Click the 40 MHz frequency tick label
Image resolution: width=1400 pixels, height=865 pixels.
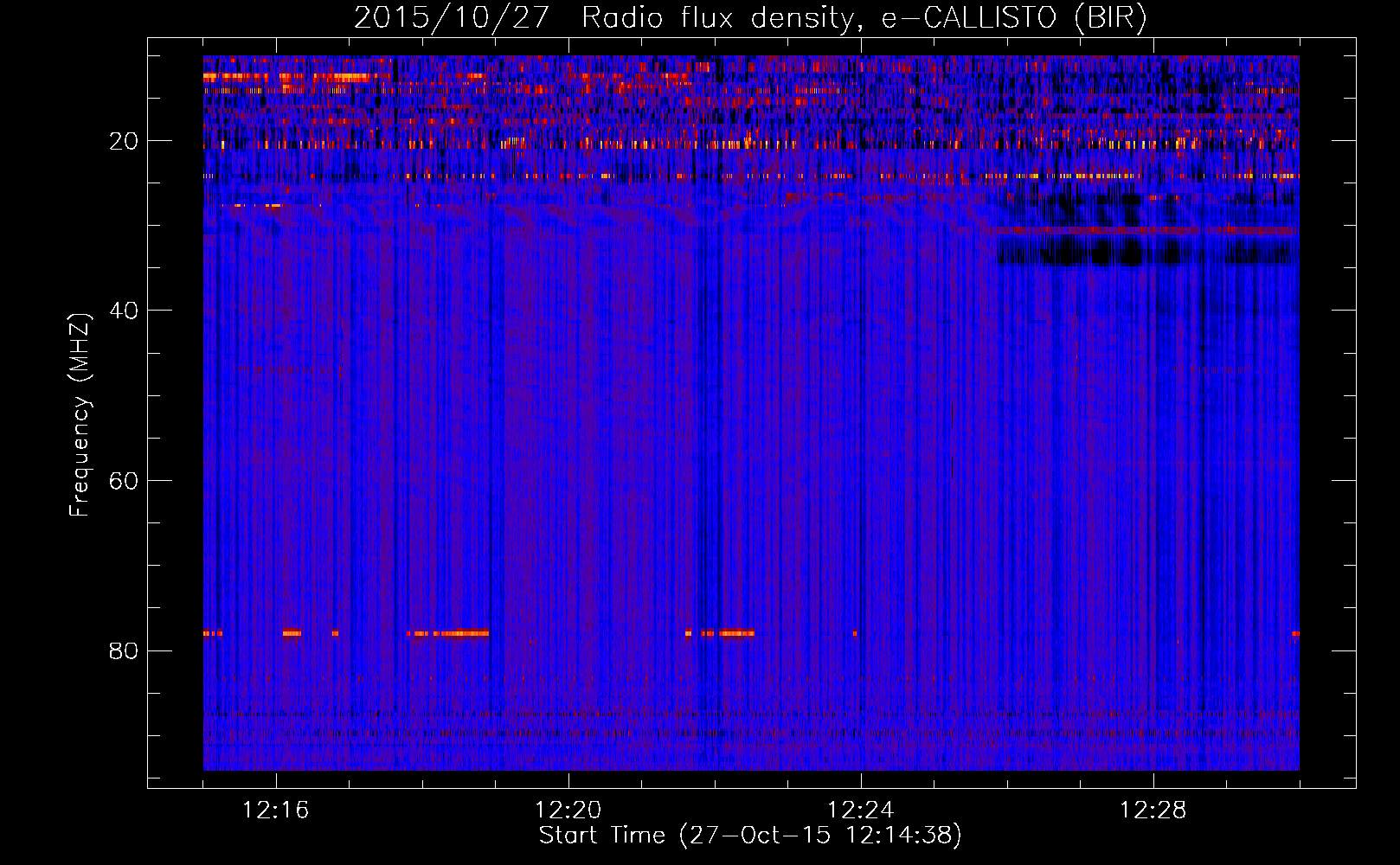tap(124, 311)
